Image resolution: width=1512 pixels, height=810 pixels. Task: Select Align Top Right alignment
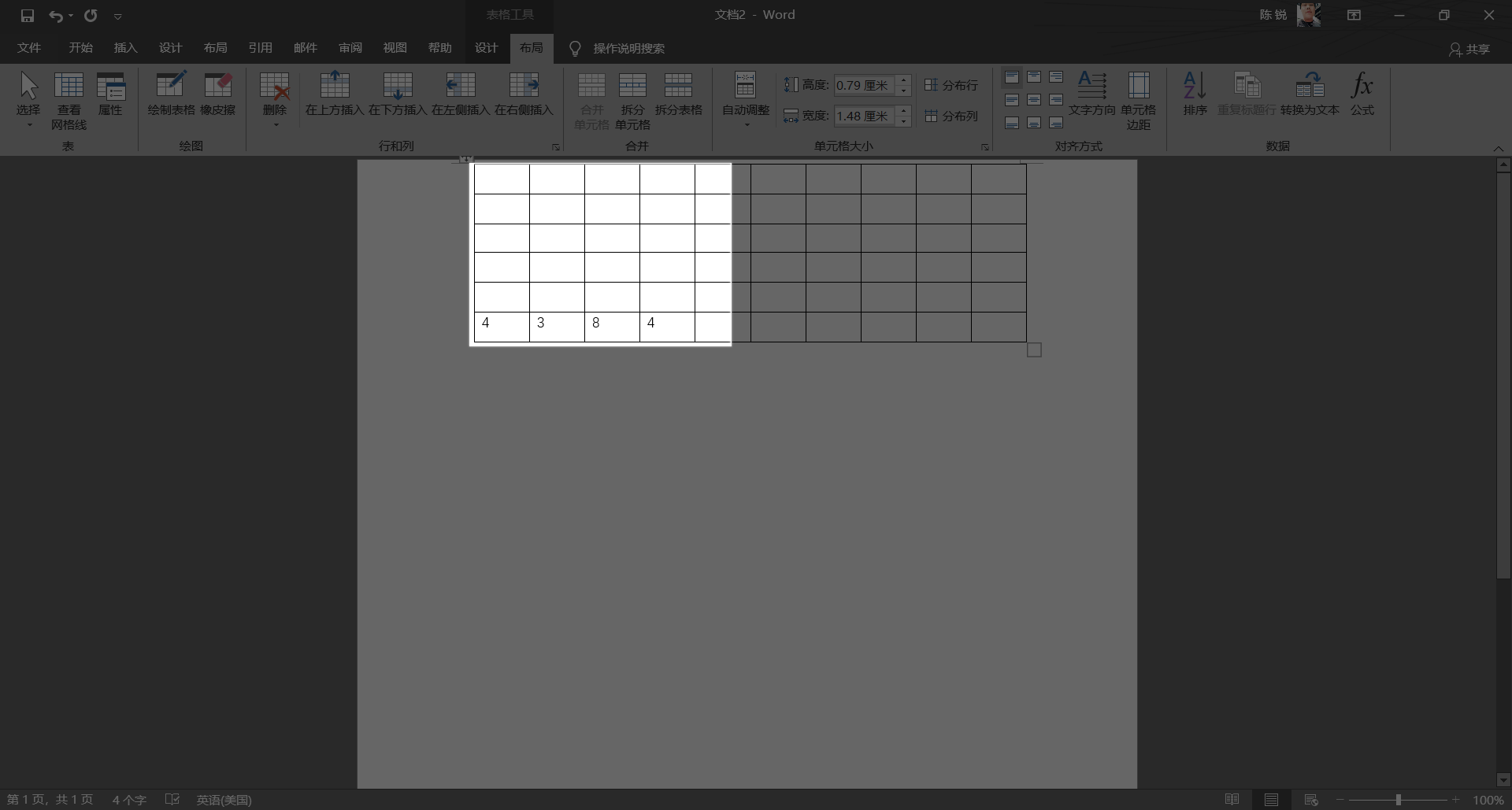click(x=1056, y=77)
